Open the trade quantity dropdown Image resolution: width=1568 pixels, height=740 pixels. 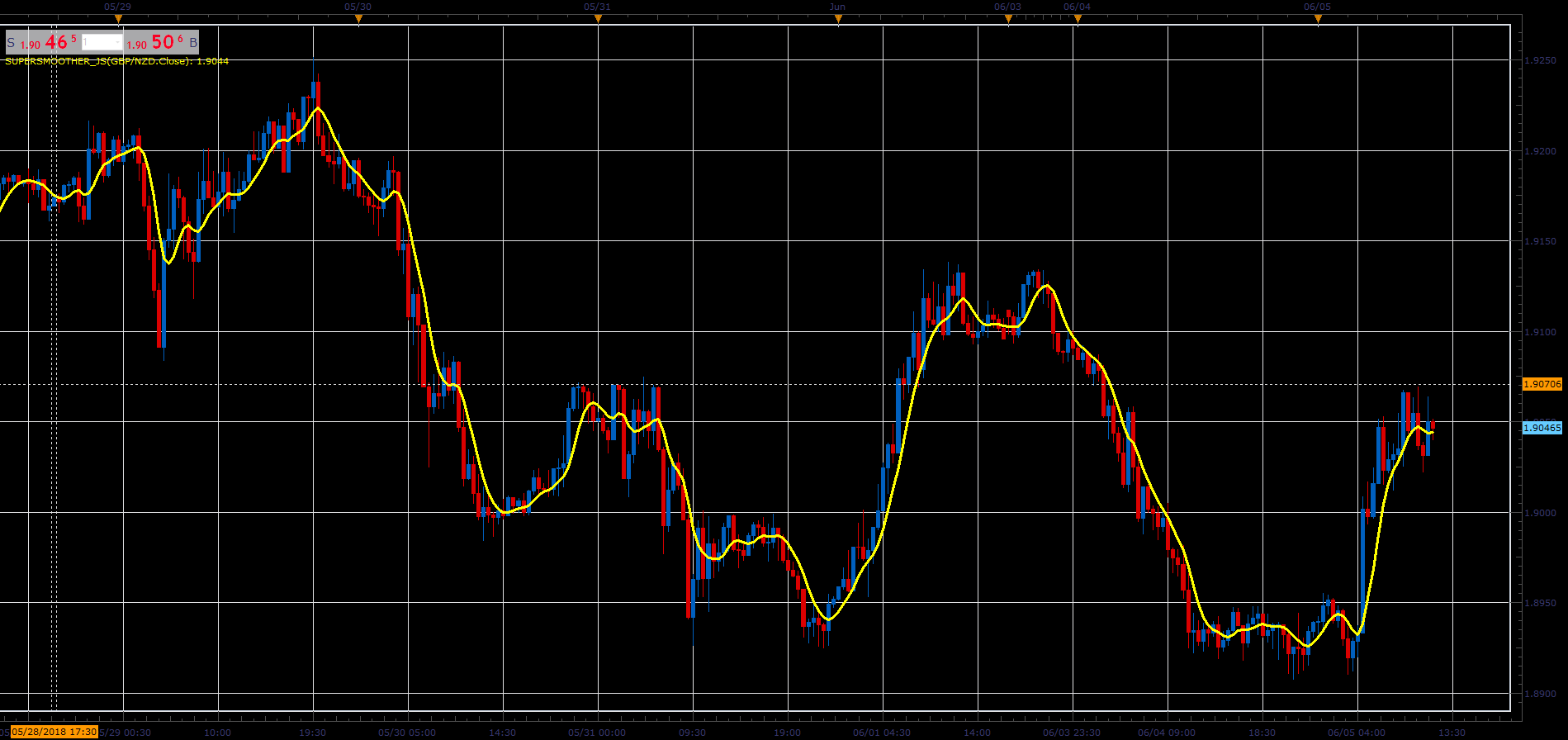click(102, 42)
